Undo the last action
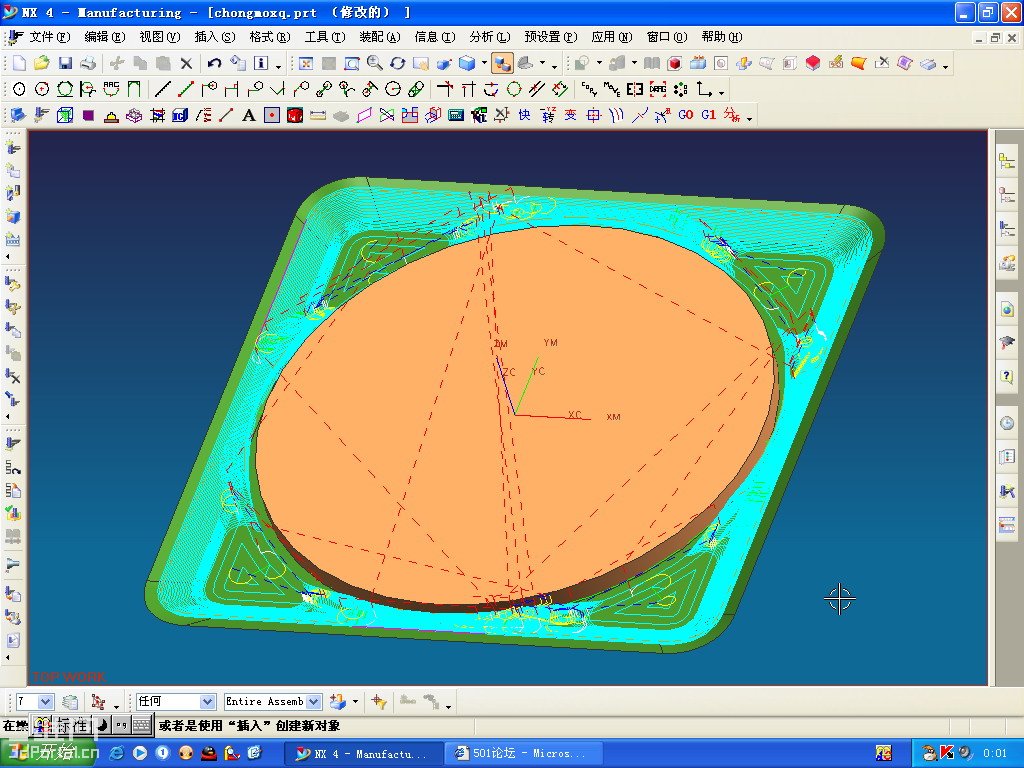This screenshot has width=1024, height=768. coord(214,63)
